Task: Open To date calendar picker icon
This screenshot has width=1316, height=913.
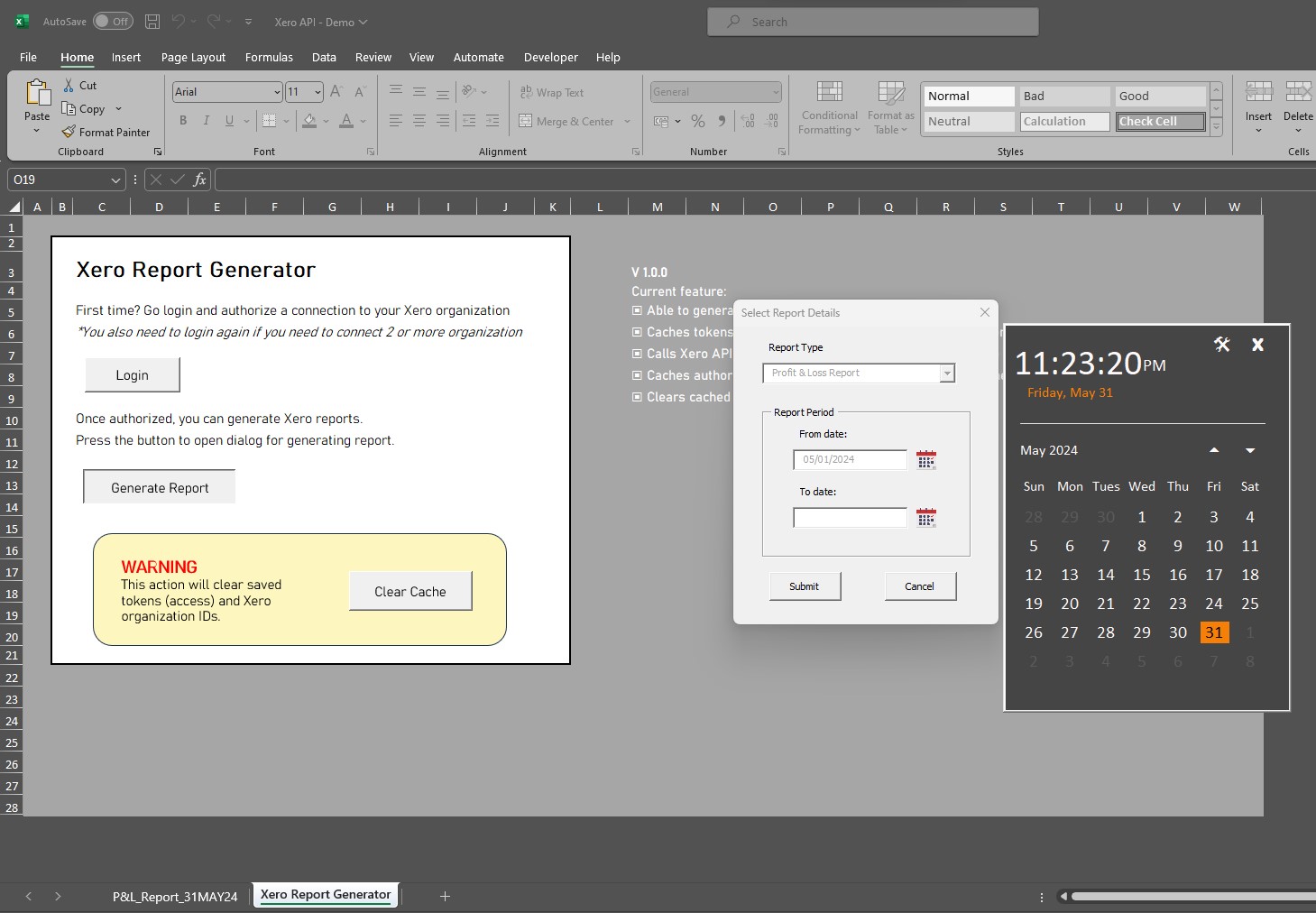Action: click(x=926, y=518)
